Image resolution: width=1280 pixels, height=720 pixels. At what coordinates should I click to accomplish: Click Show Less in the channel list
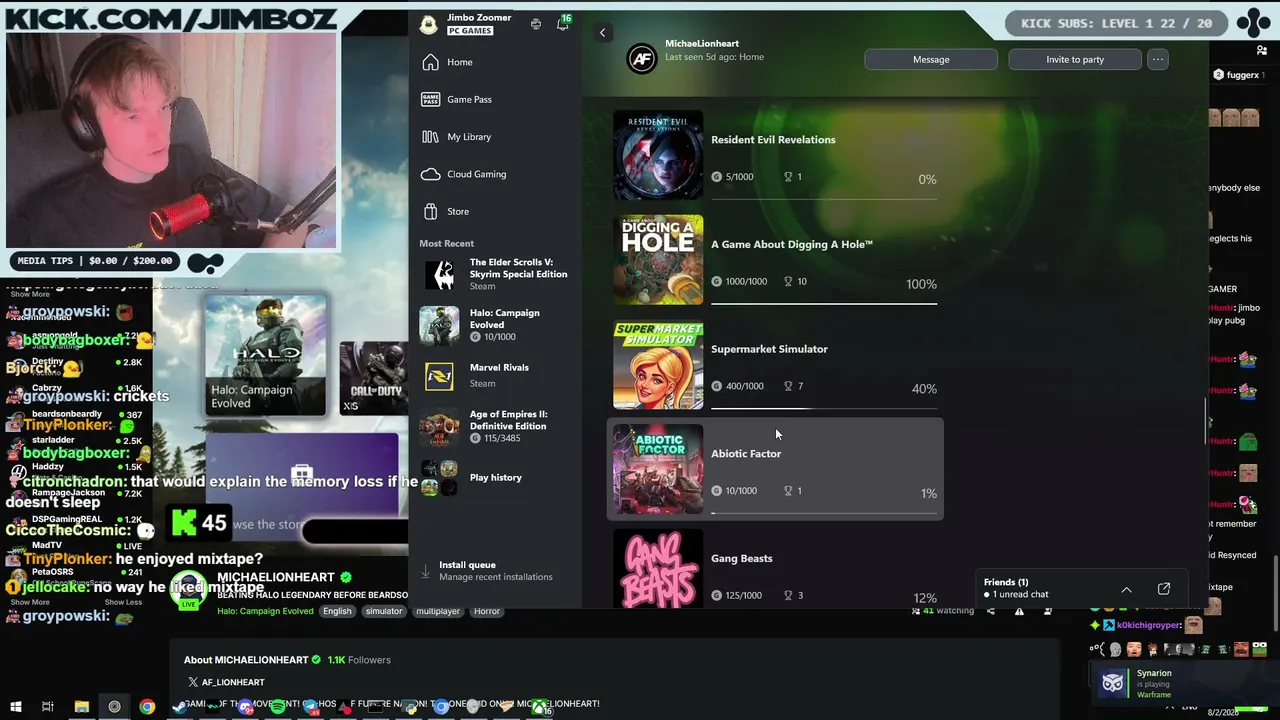pos(123,602)
